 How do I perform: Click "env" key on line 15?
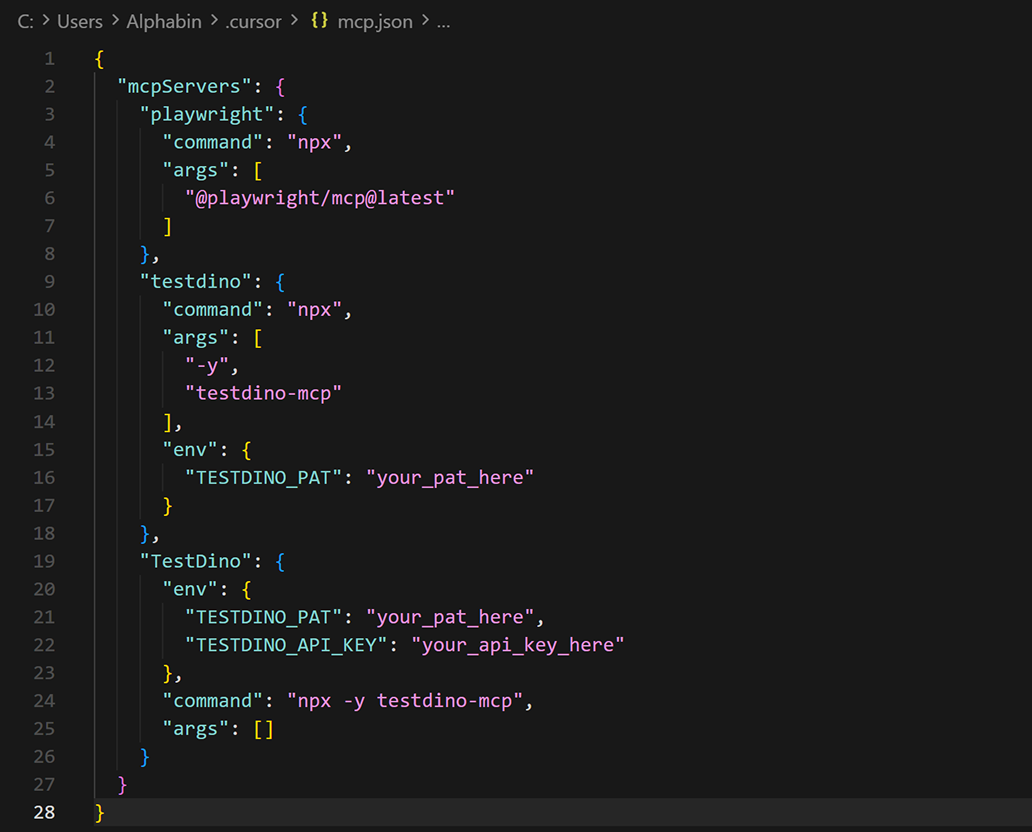pos(190,450)
